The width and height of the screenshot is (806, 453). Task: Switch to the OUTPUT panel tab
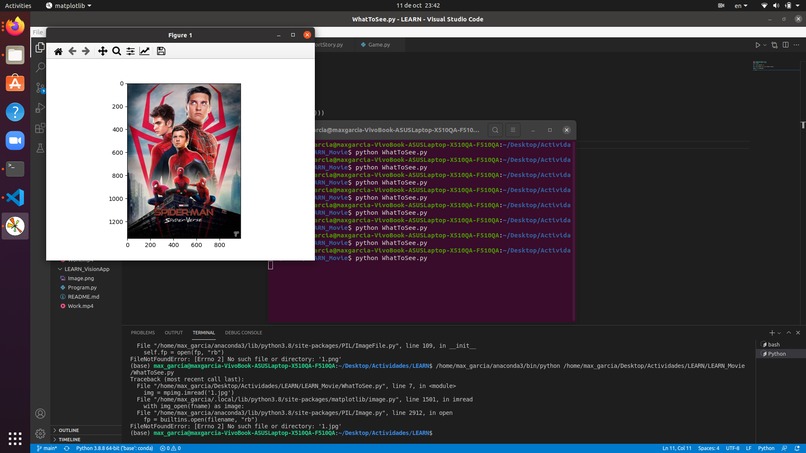[x=174, y=333]
